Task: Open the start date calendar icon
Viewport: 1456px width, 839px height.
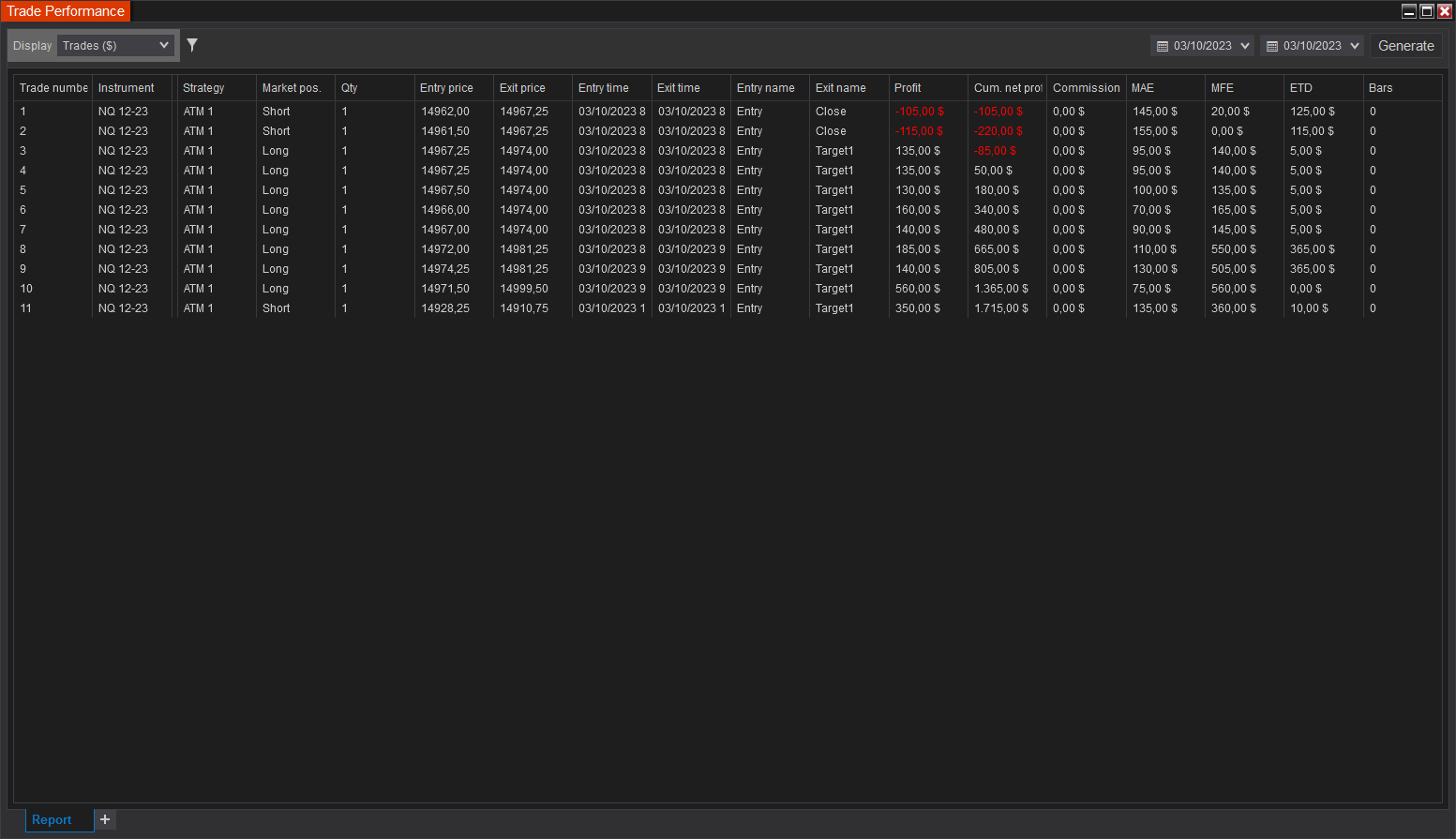Action: [x=1163, y=46]
